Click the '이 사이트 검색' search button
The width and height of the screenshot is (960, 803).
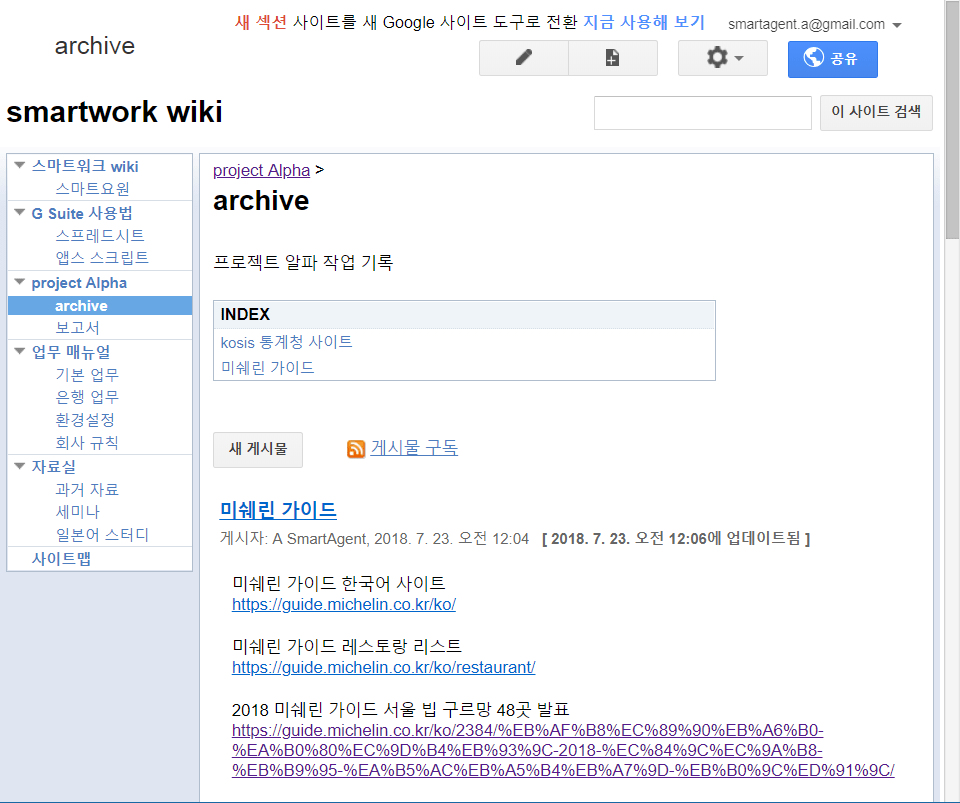[x=876, y=112]
